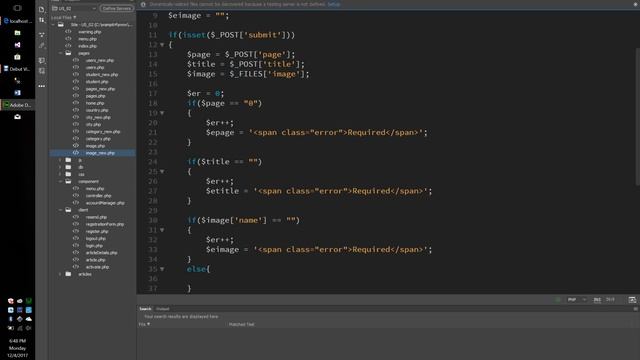This screenshot has width=640, height=360.
Task: Click Remove Comment toolbar icon
Action: pos(42,71)
